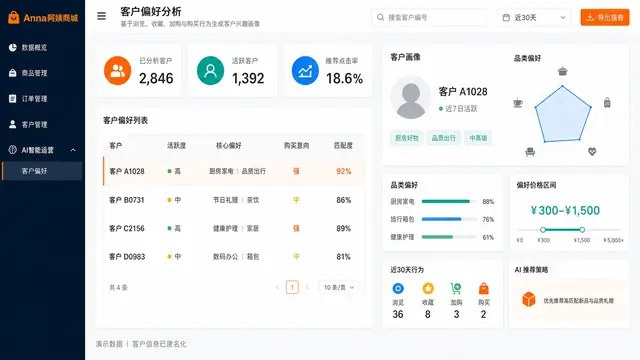
Task: Open 商品管理 in the sidebar
Action: tap(42, 73)
